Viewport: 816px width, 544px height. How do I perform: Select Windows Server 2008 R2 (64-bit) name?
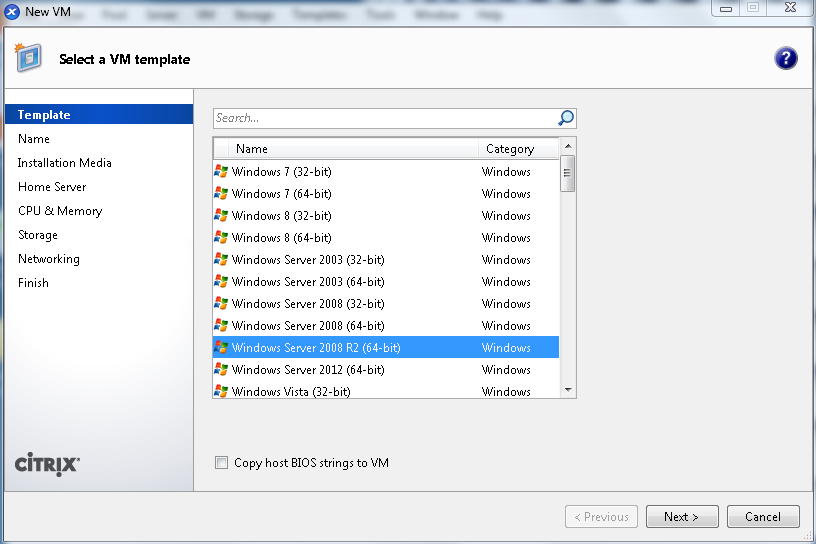click(316, 347)
